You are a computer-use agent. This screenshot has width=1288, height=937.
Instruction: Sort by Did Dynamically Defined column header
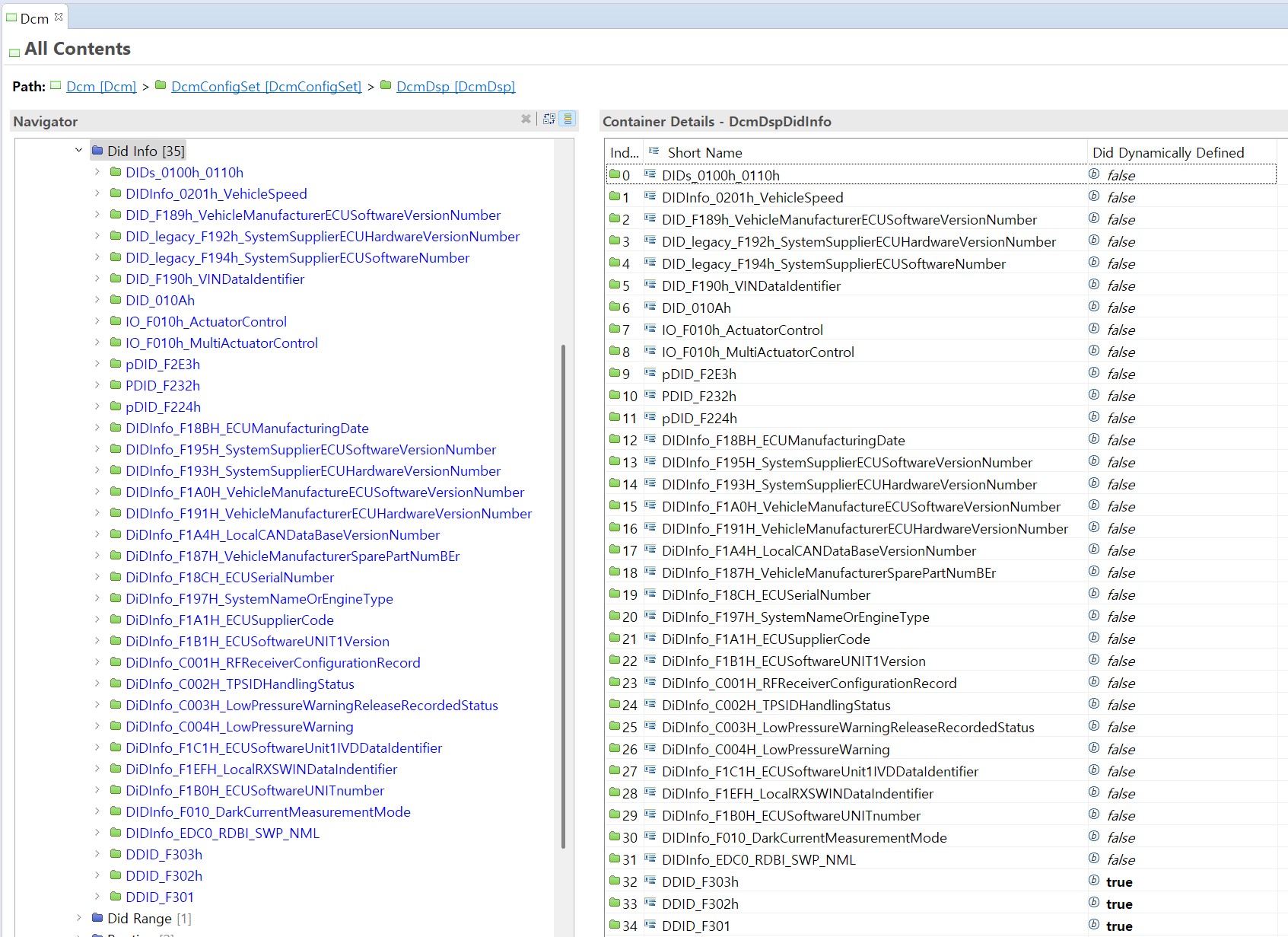[1168, 152]
